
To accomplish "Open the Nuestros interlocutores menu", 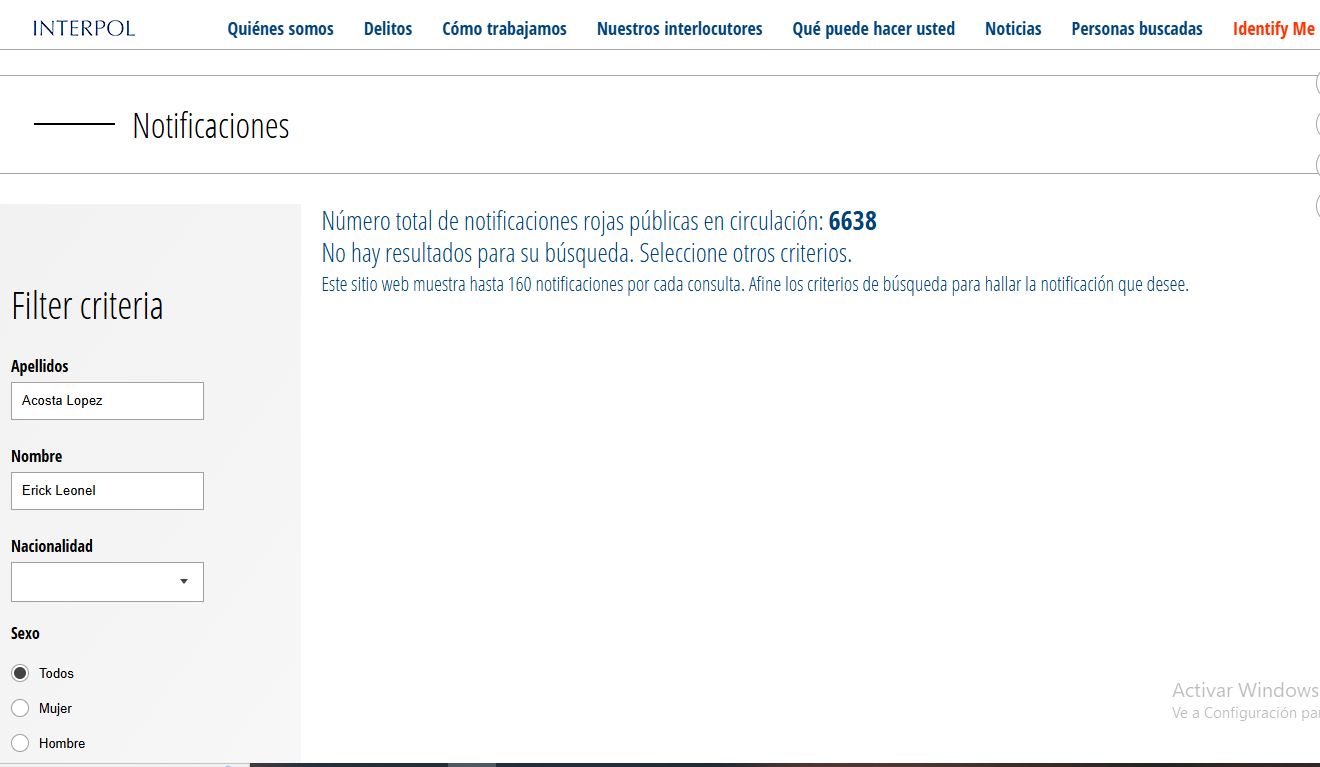I will pos(679,29).
